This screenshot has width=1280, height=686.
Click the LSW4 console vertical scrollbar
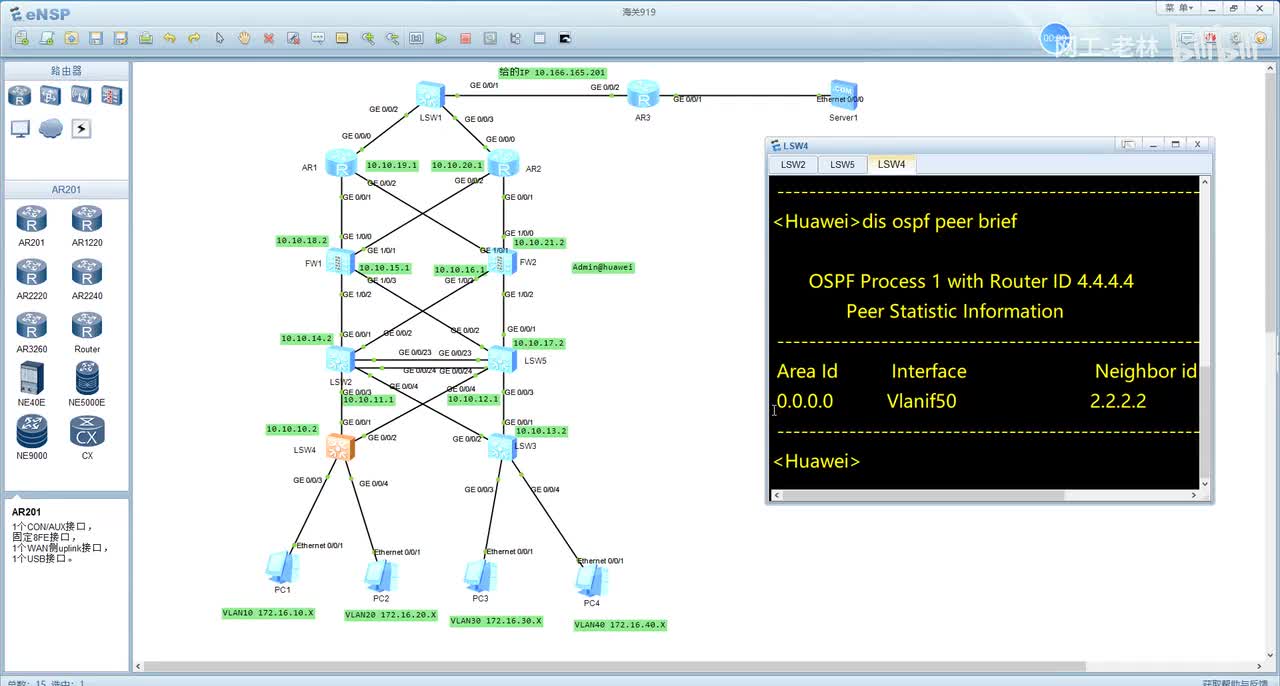pyautogui.click(x=1205, y=333)
